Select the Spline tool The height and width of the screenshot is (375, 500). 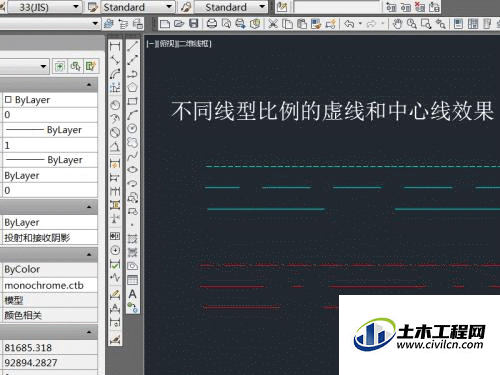pos(133,156)
